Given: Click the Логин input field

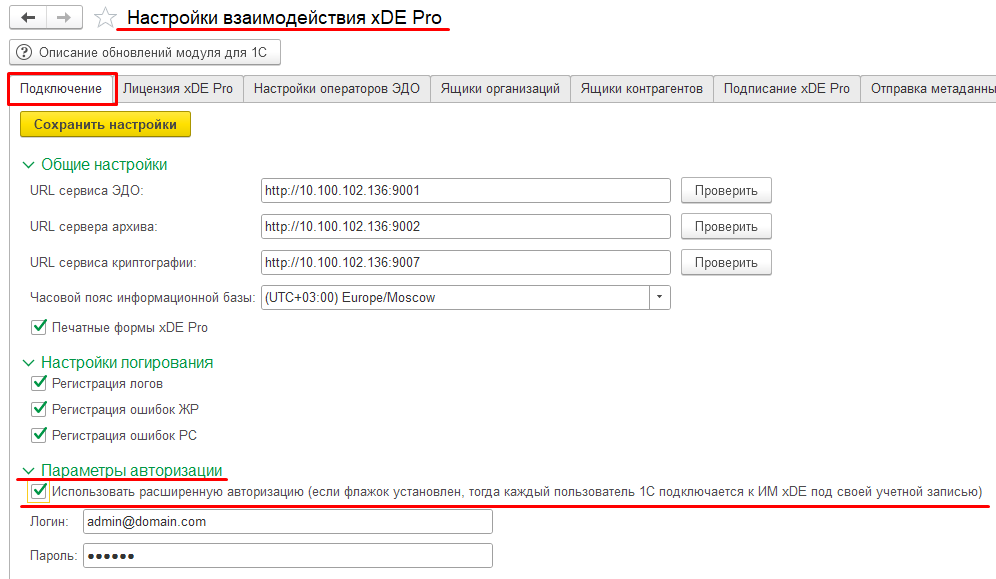Looking at the screenshot, I should [288, 522].
